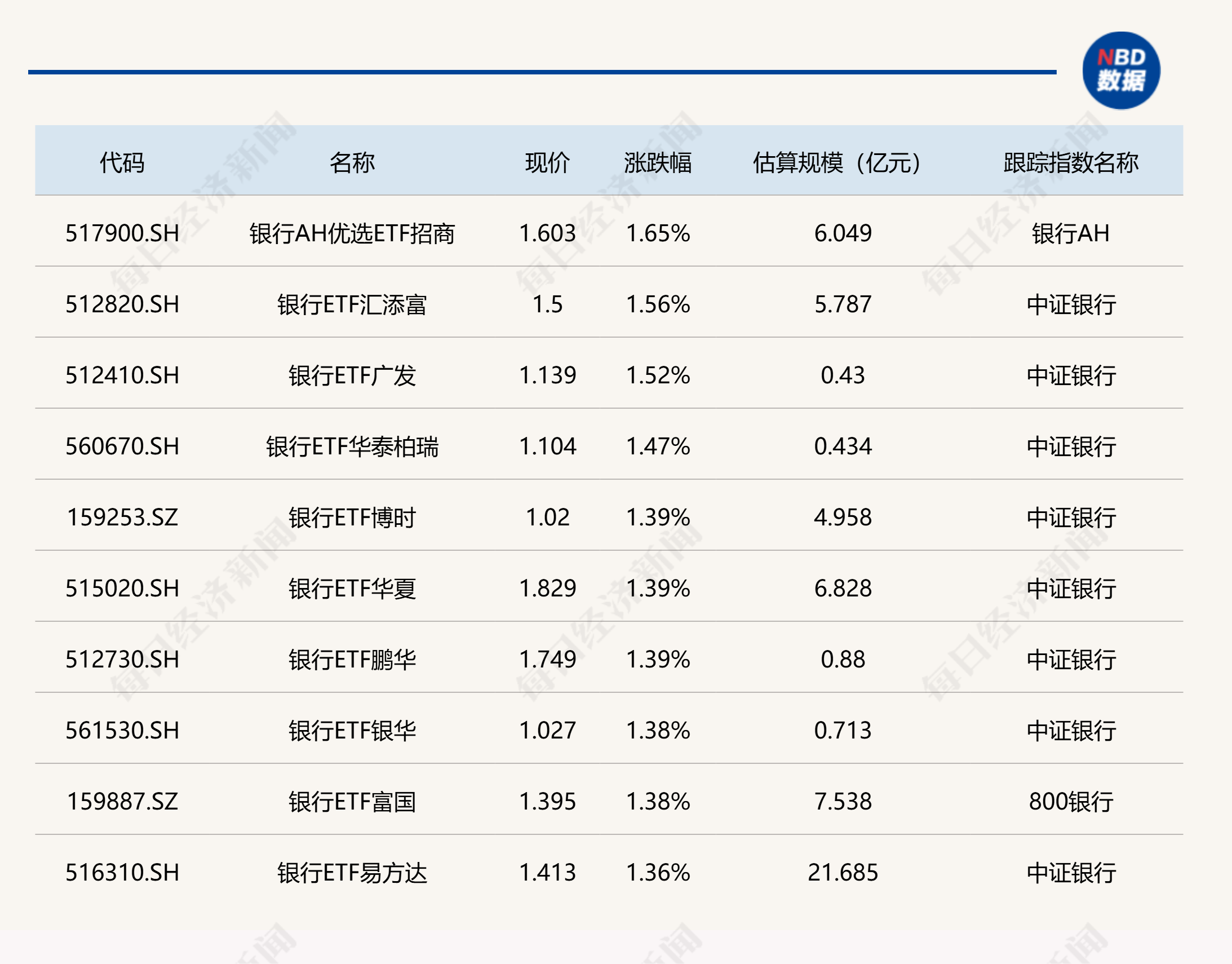The height and width of the screenshot is (964, 1232).
Task: Click code 561530.SH
Action: (122, 731)
